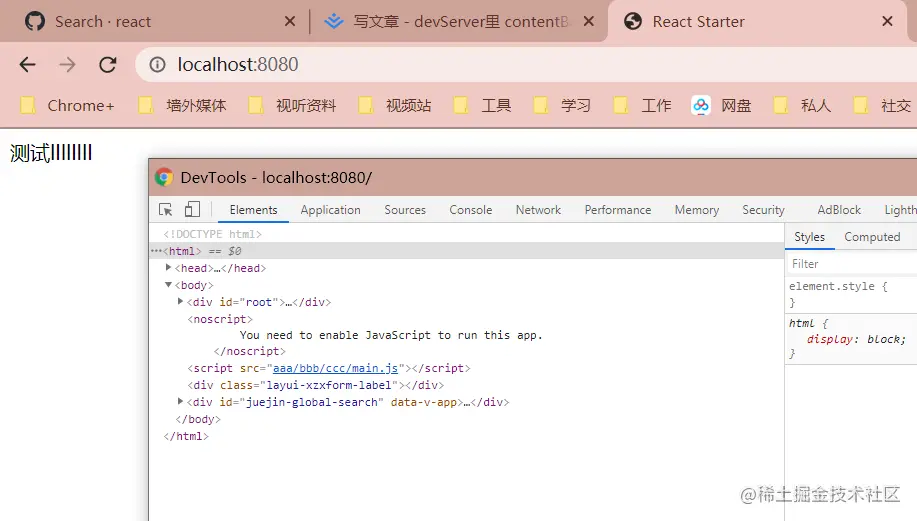The height and width of the screenshot is (521, 917).
Task: Open the Chrome+ bookmark folder
Action: 68,106
